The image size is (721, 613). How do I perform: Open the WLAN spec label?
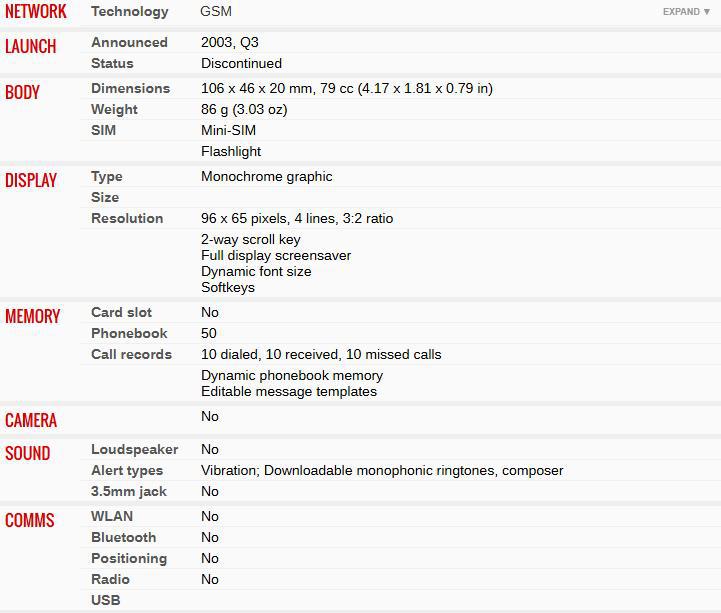[x=111, y=517]
